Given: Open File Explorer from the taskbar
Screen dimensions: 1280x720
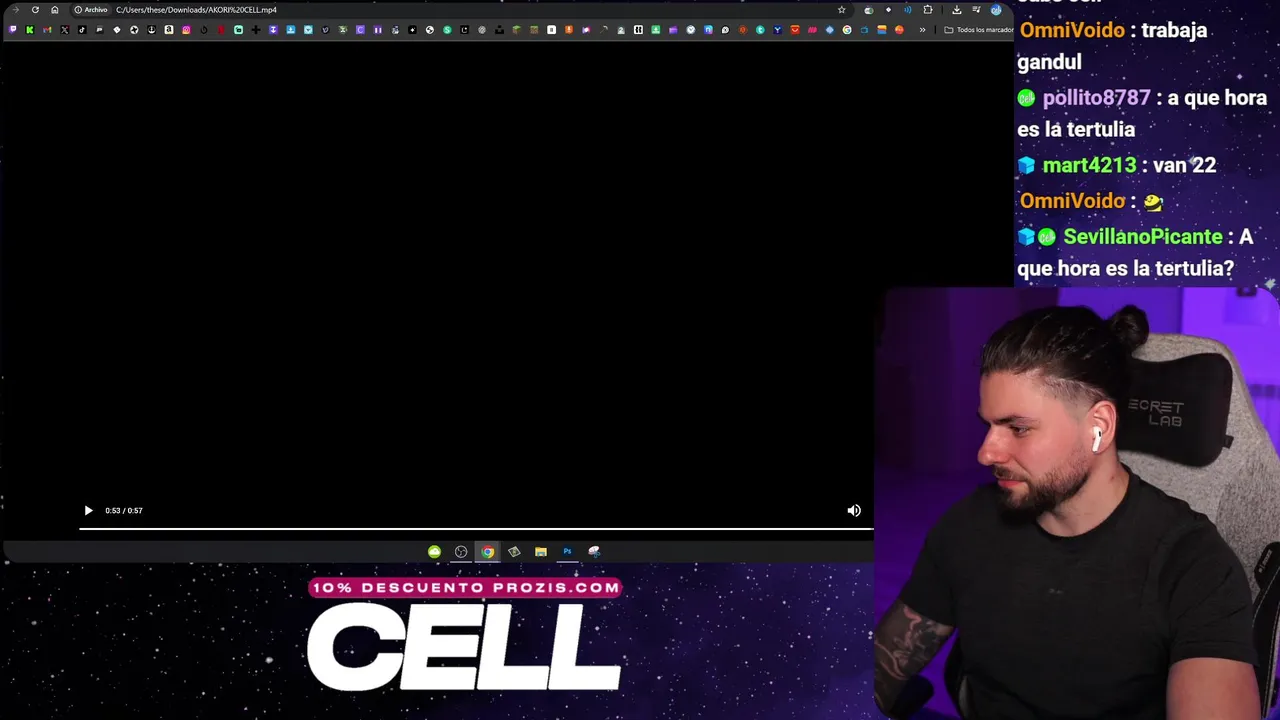Looking at the screenshot, I should click(x=540, y=551).
